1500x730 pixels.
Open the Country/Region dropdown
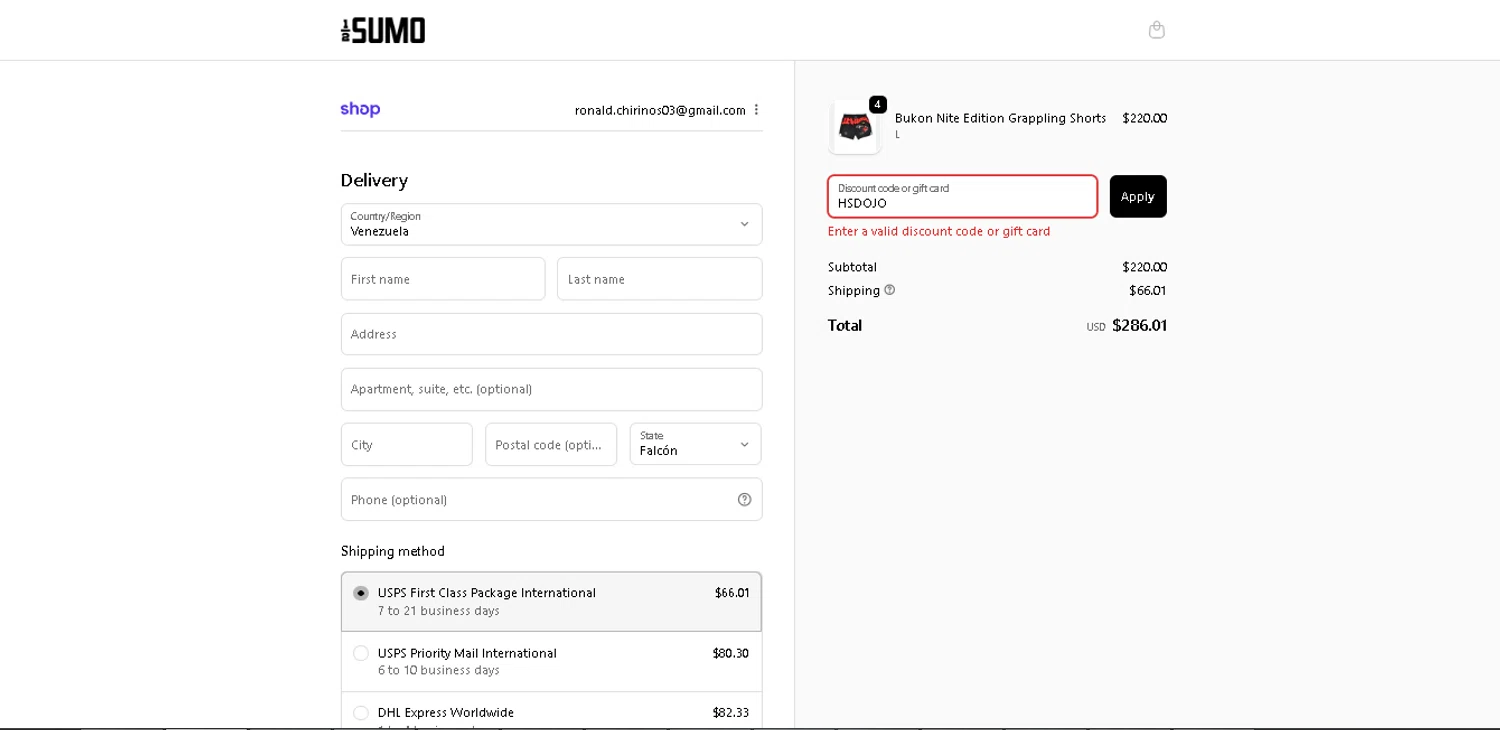point(551,224)
